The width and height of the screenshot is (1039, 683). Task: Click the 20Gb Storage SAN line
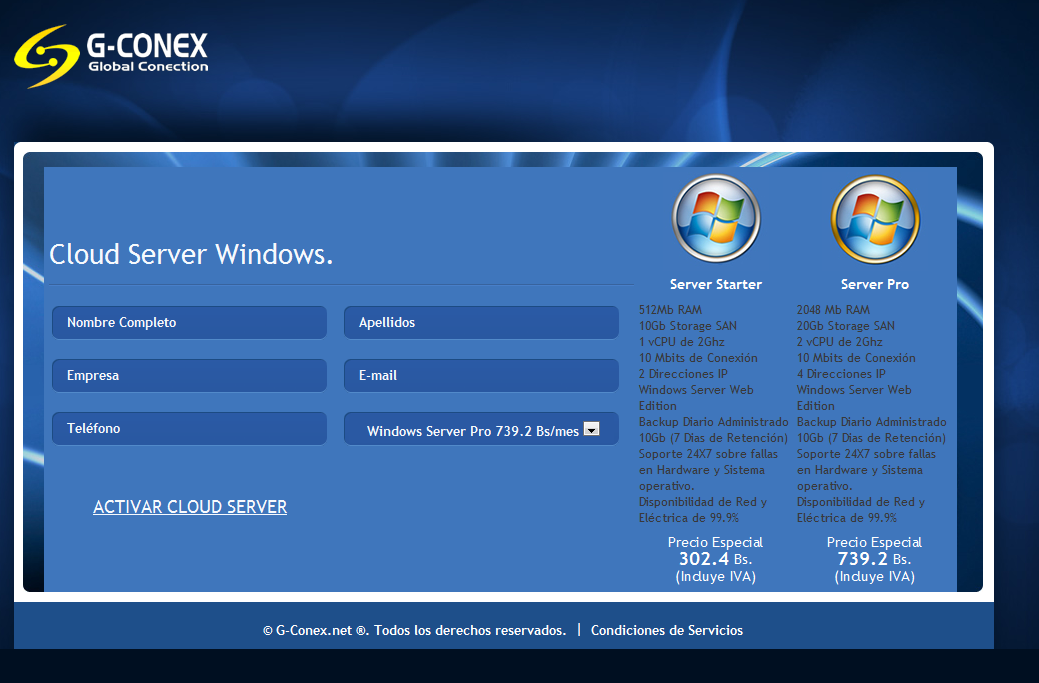(846, 325)
